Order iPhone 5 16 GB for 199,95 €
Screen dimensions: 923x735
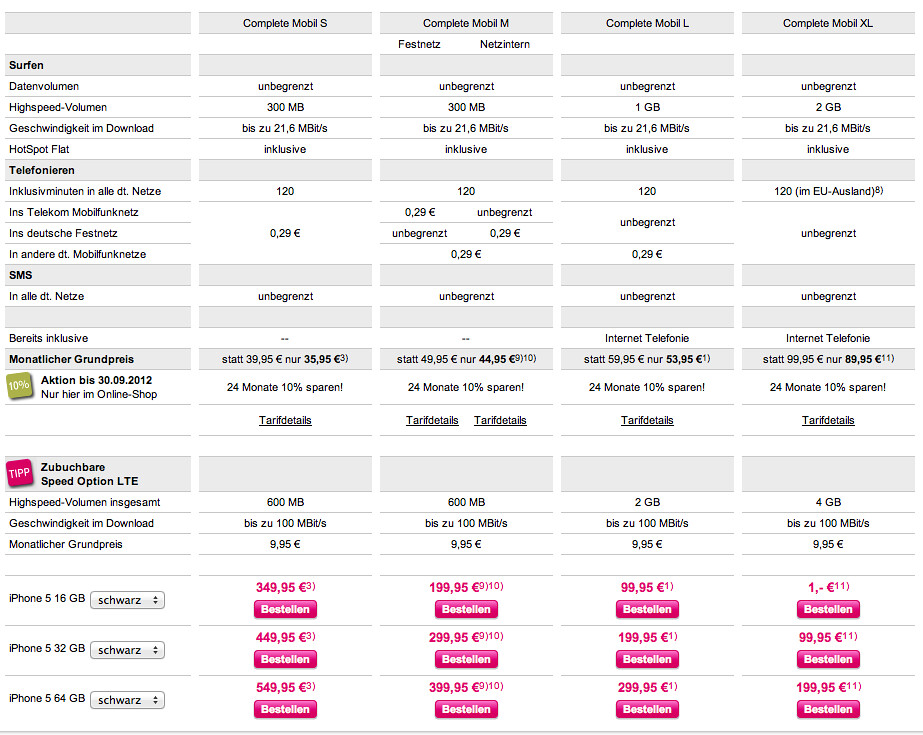point(466,609)
